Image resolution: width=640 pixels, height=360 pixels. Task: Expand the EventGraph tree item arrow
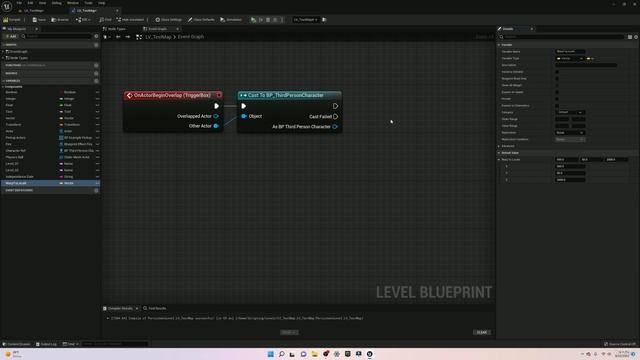point(3,51)
